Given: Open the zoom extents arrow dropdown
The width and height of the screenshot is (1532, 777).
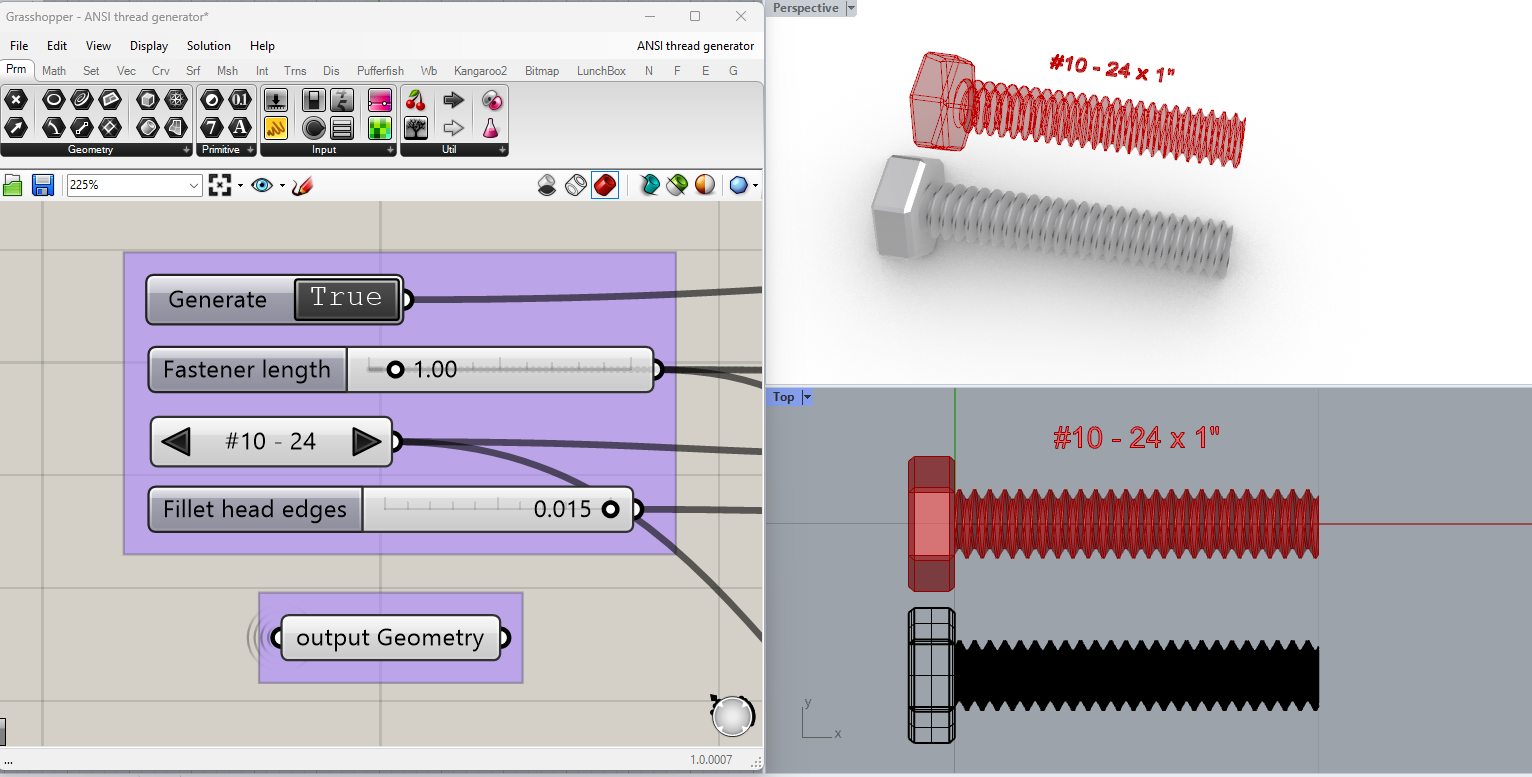Looking at the screenshot, I should tap(241, 185).
